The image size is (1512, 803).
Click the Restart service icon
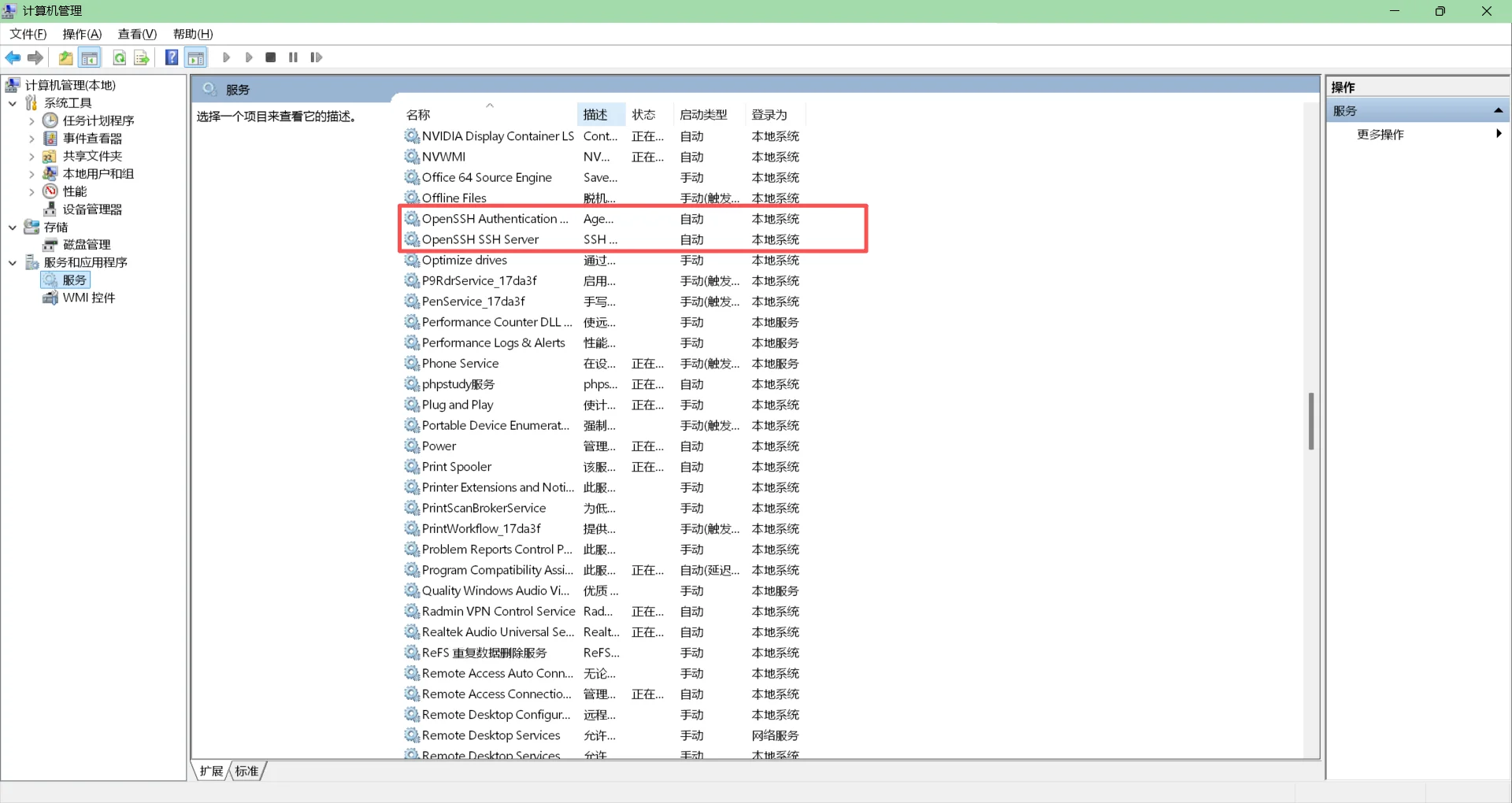coord(316,57)
